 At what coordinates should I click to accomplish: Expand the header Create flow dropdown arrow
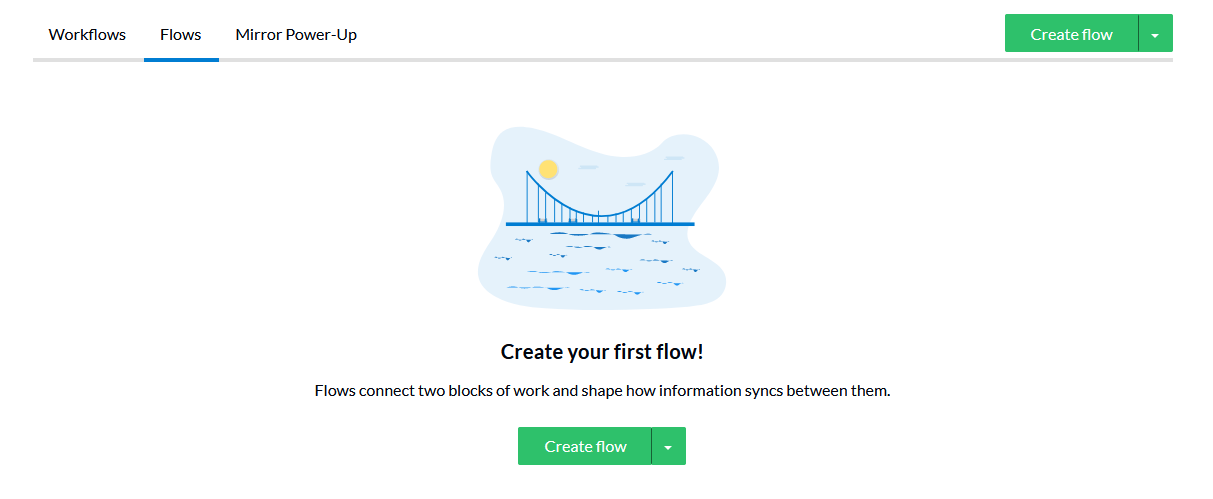(x=1156, y=34)
